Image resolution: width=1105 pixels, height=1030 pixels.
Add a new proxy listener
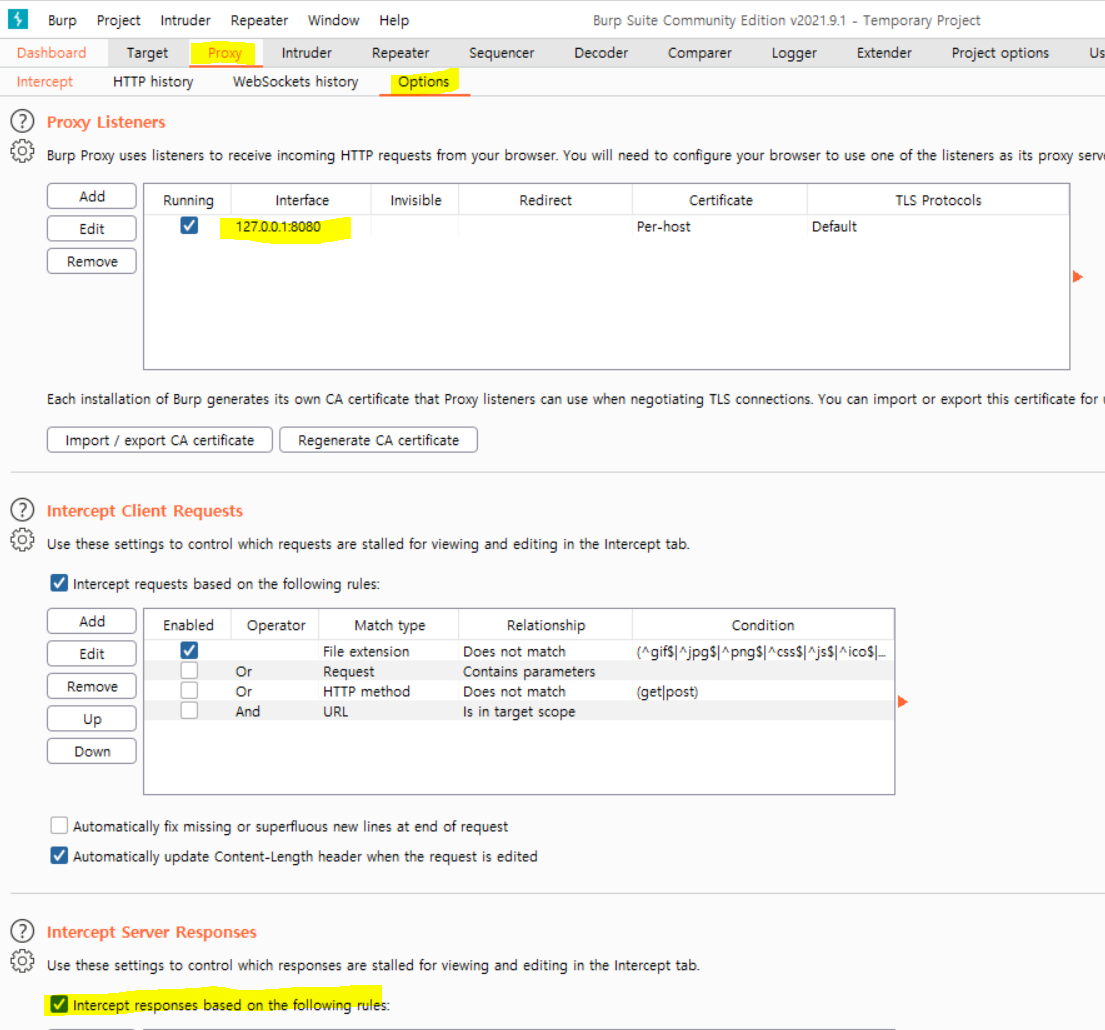pos(92,196)
